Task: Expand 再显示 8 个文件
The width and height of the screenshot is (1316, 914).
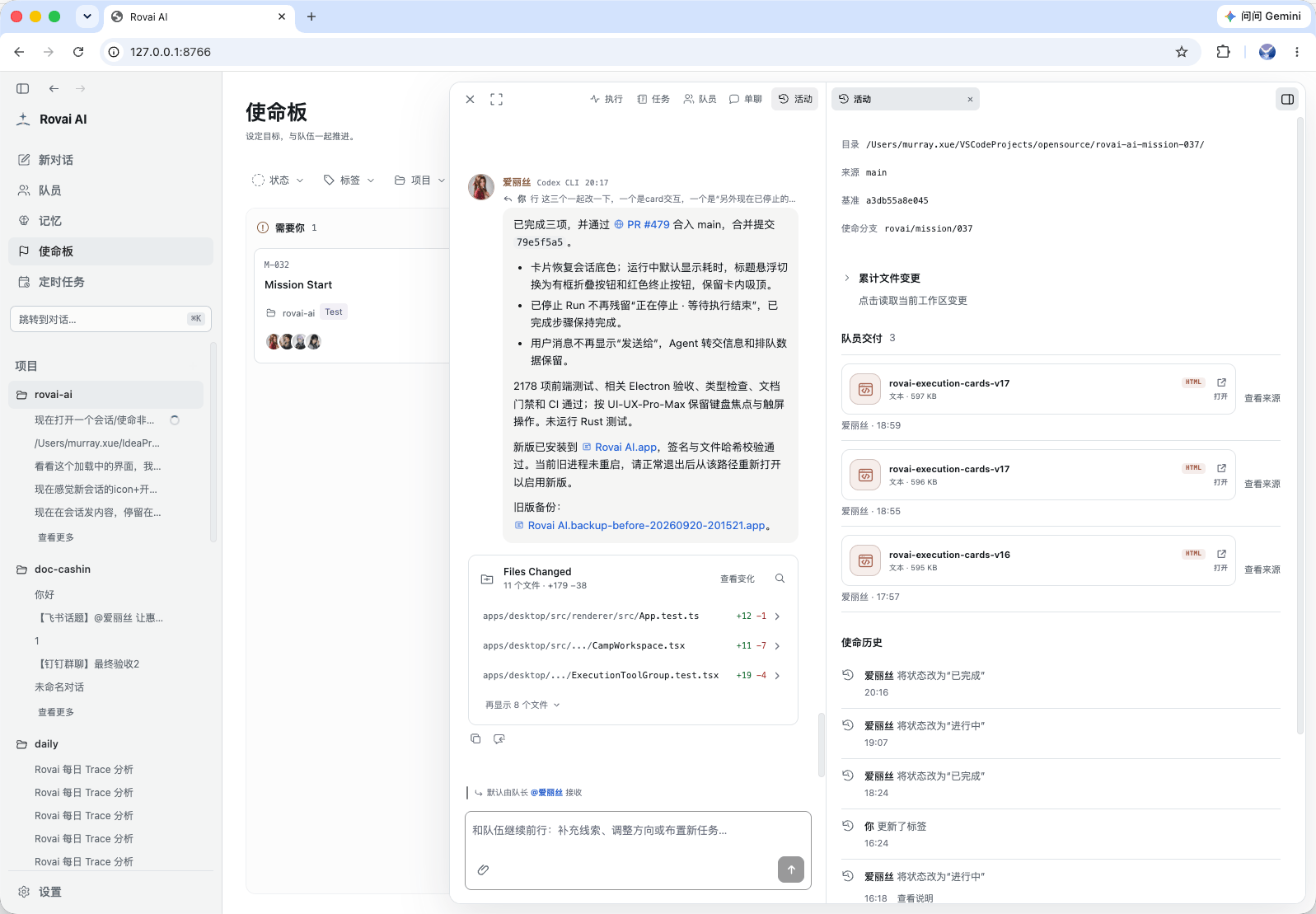Action: pos(522,705)
